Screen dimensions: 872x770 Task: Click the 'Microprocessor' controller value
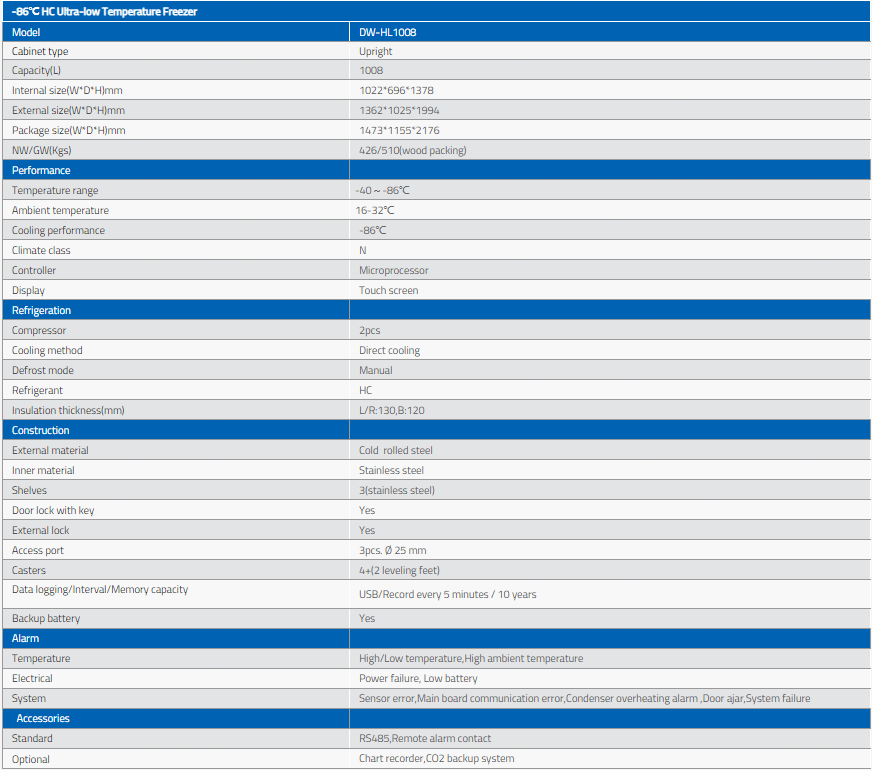(x=394, y=271)
